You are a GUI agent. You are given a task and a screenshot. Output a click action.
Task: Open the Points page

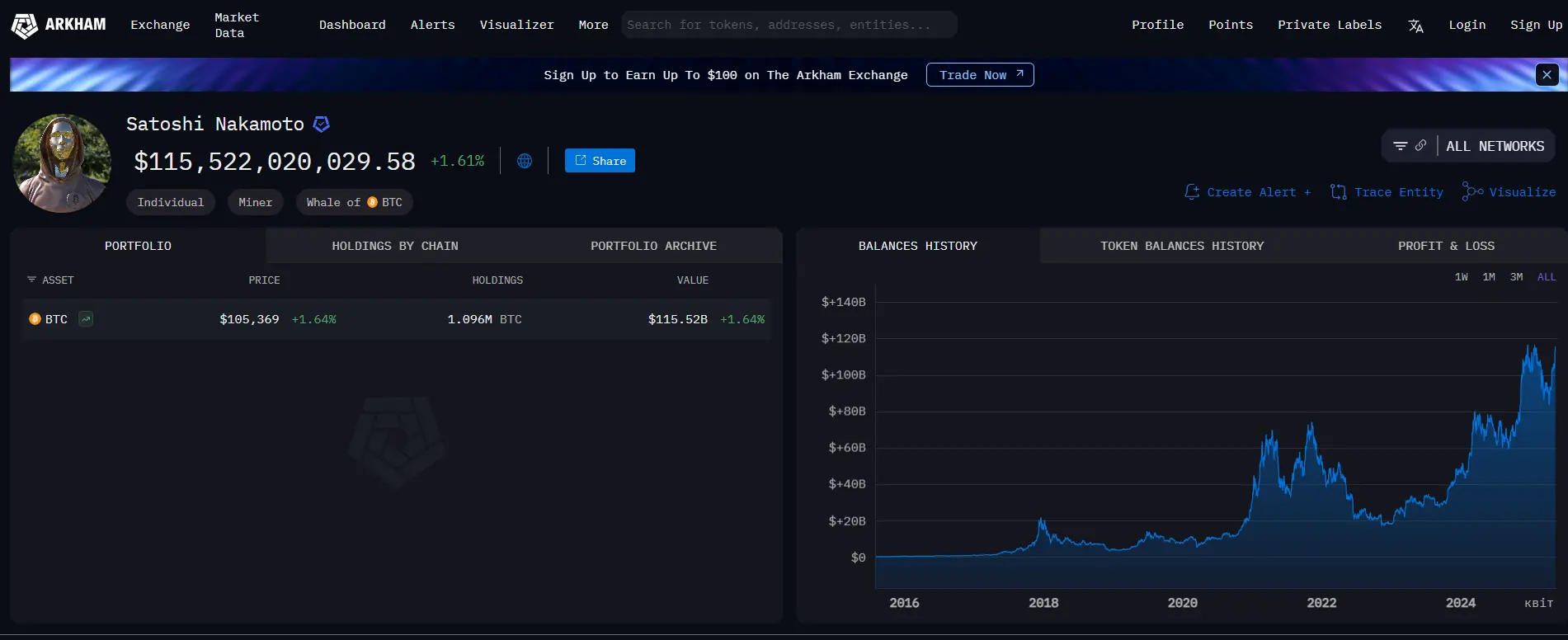[x=1231, y=25]
